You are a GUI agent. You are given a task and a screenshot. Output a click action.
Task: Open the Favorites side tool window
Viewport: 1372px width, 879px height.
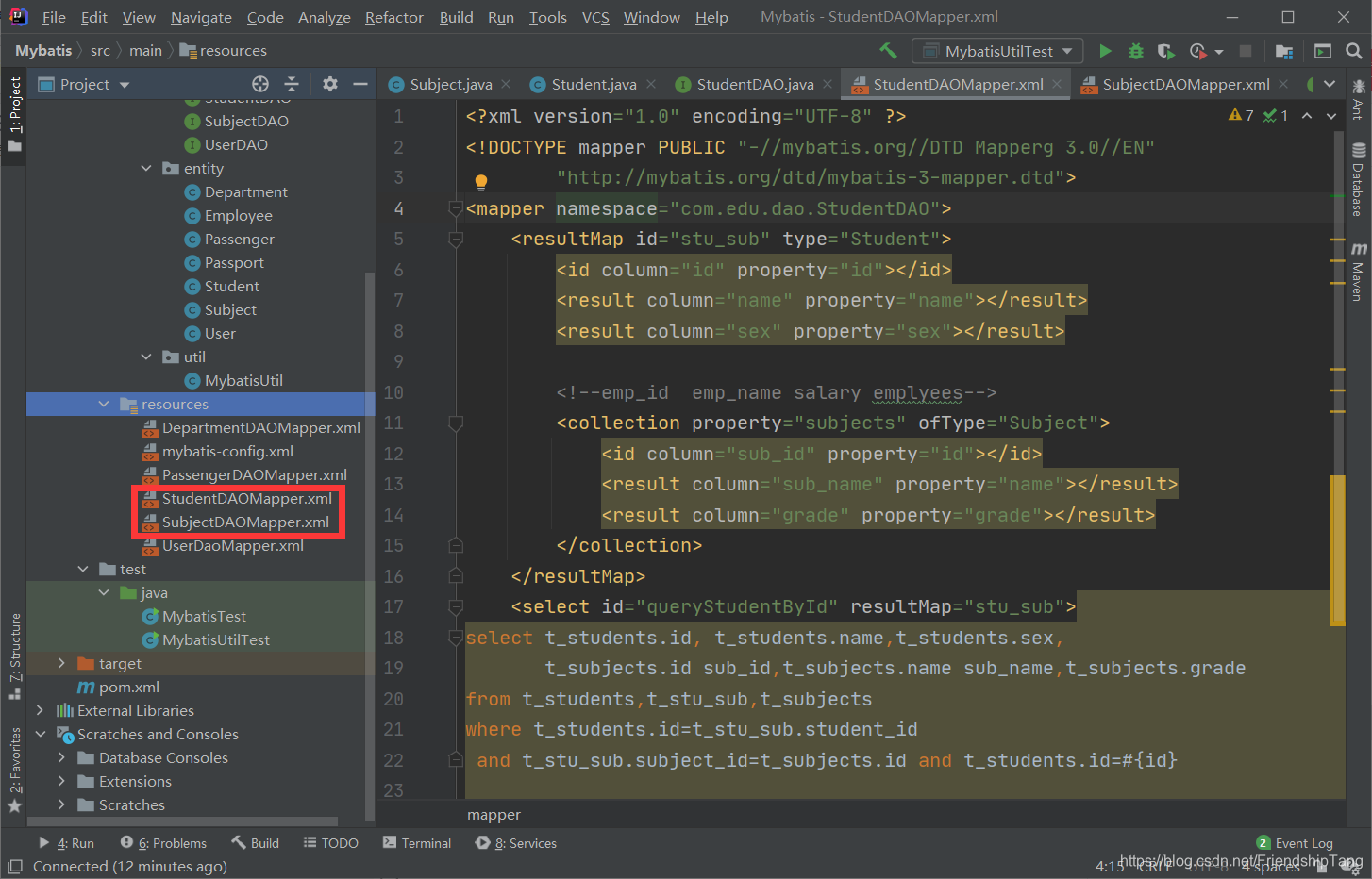pos(14,770)
